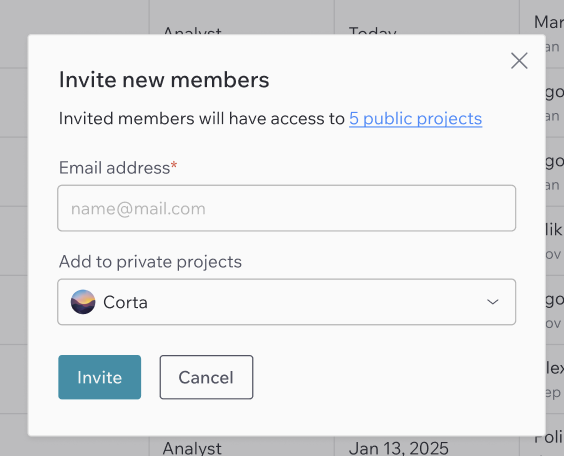Screen dimensions: 564x456
Task: Send invitation with the Invite button
Action: pyautogui.click(x=100, y=377)
